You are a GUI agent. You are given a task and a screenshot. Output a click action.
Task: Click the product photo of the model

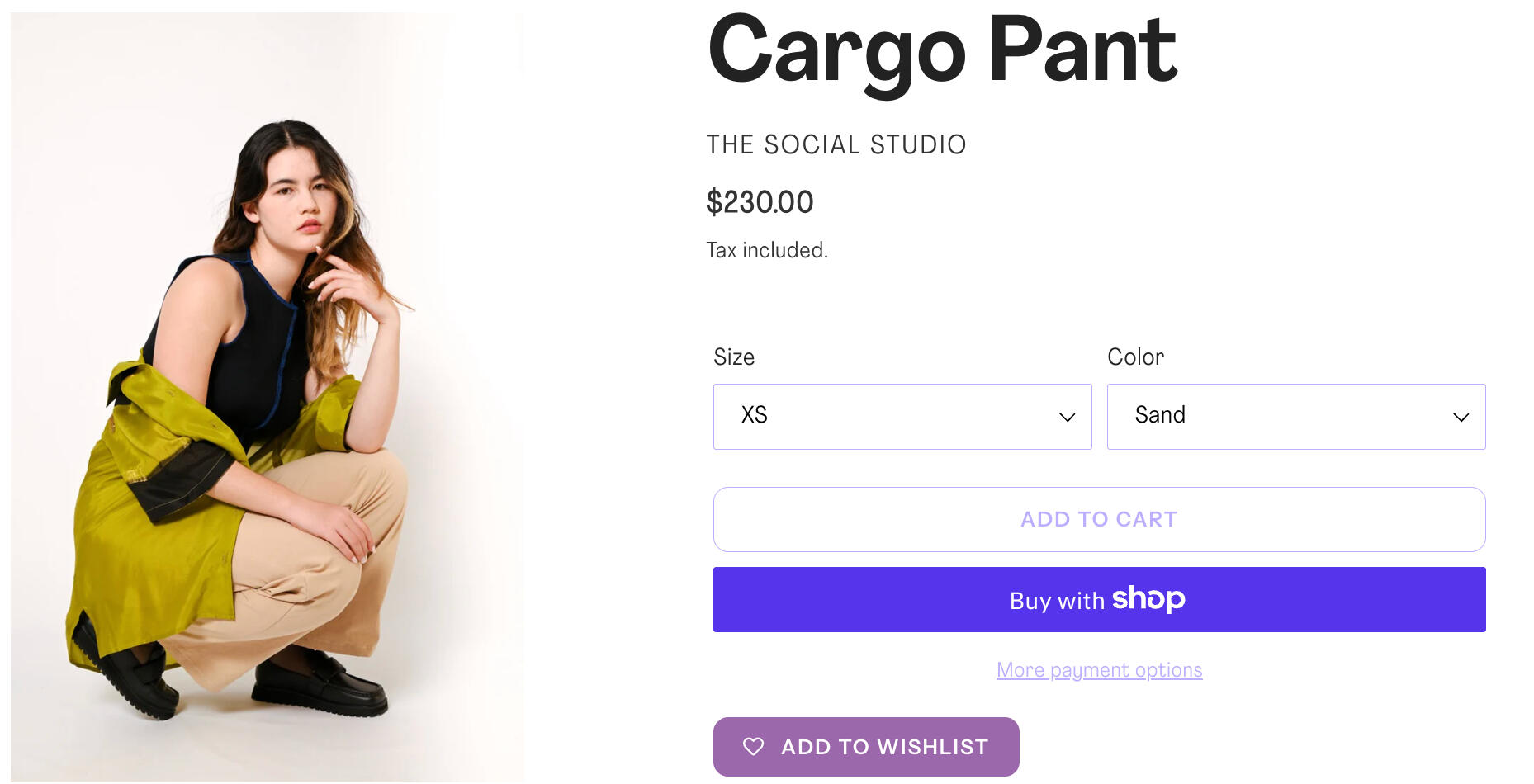point(267,396)
